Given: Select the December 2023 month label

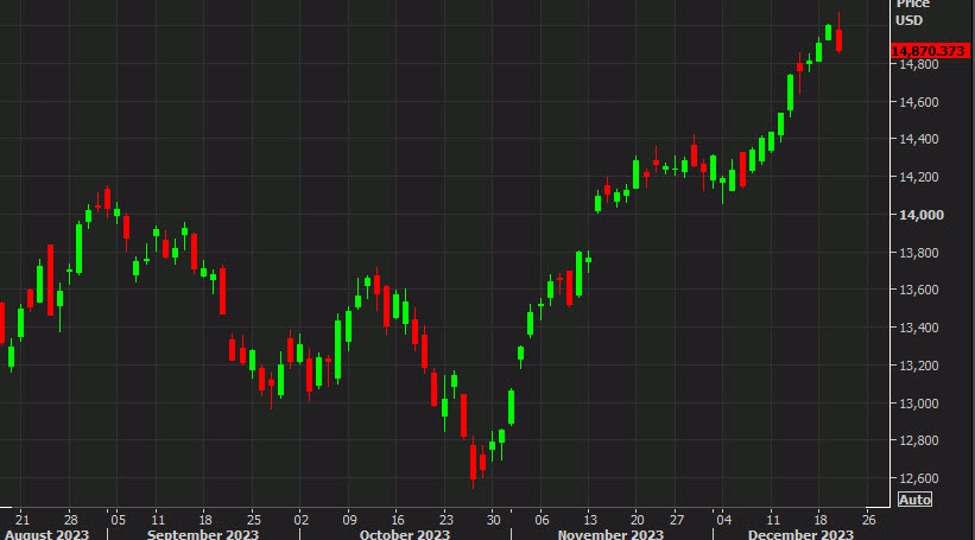Looking at the screenshot, I should tap(801, 534).
